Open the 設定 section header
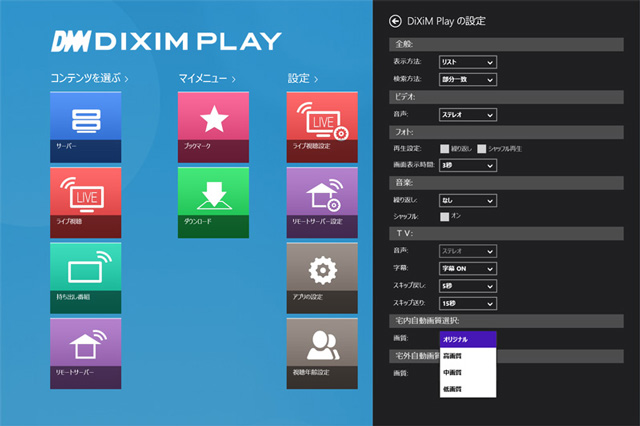Viewport: 640px width, 426px height. tap(302, 78)
